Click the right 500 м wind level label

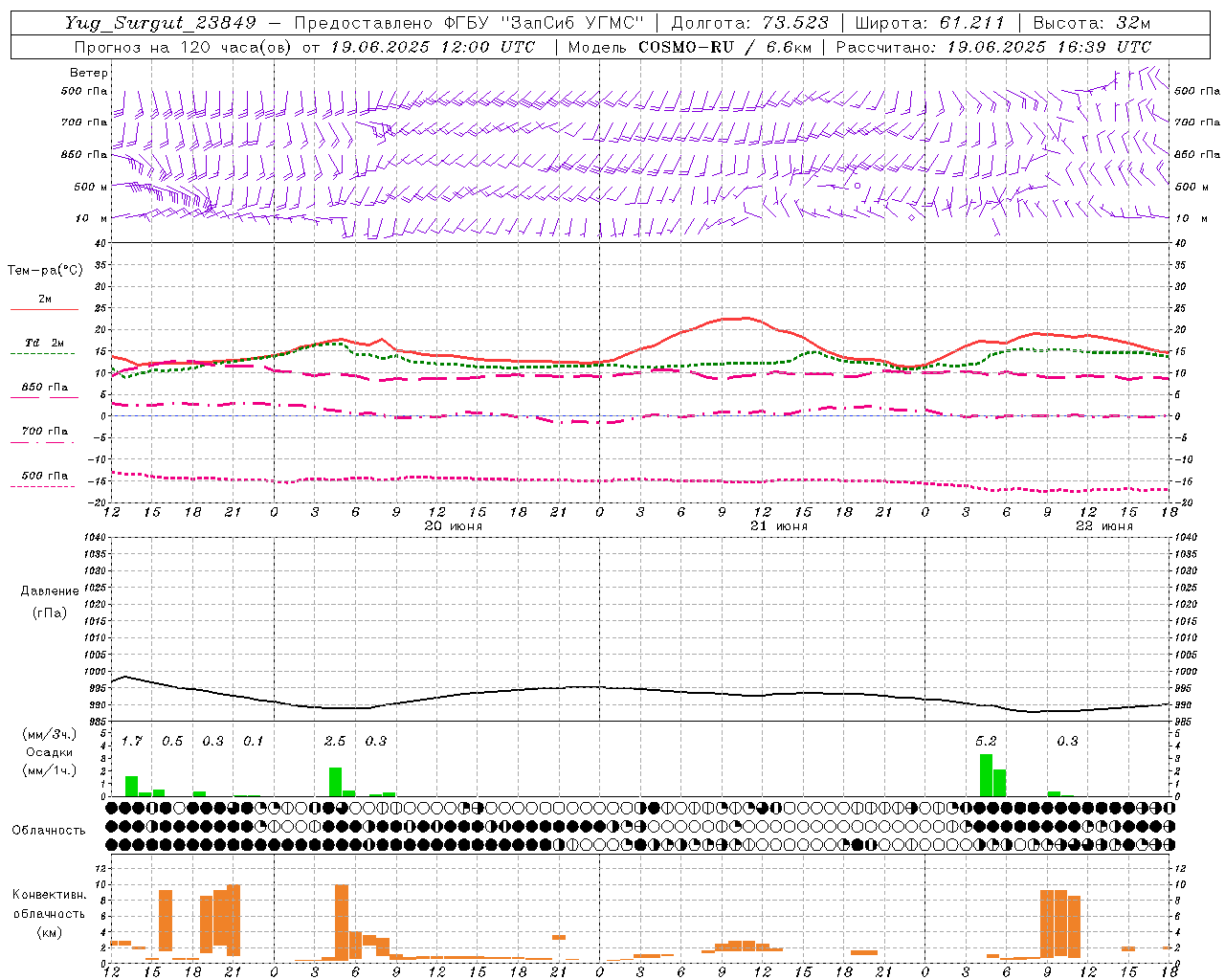tap(1192, 187)
